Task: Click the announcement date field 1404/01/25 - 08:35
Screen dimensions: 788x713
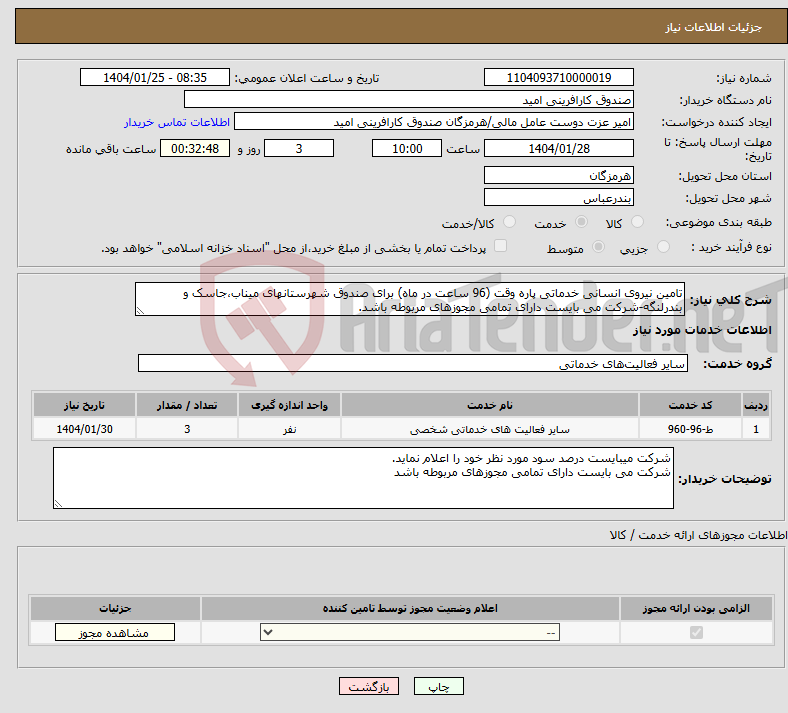Action: (x=155, y=77)
